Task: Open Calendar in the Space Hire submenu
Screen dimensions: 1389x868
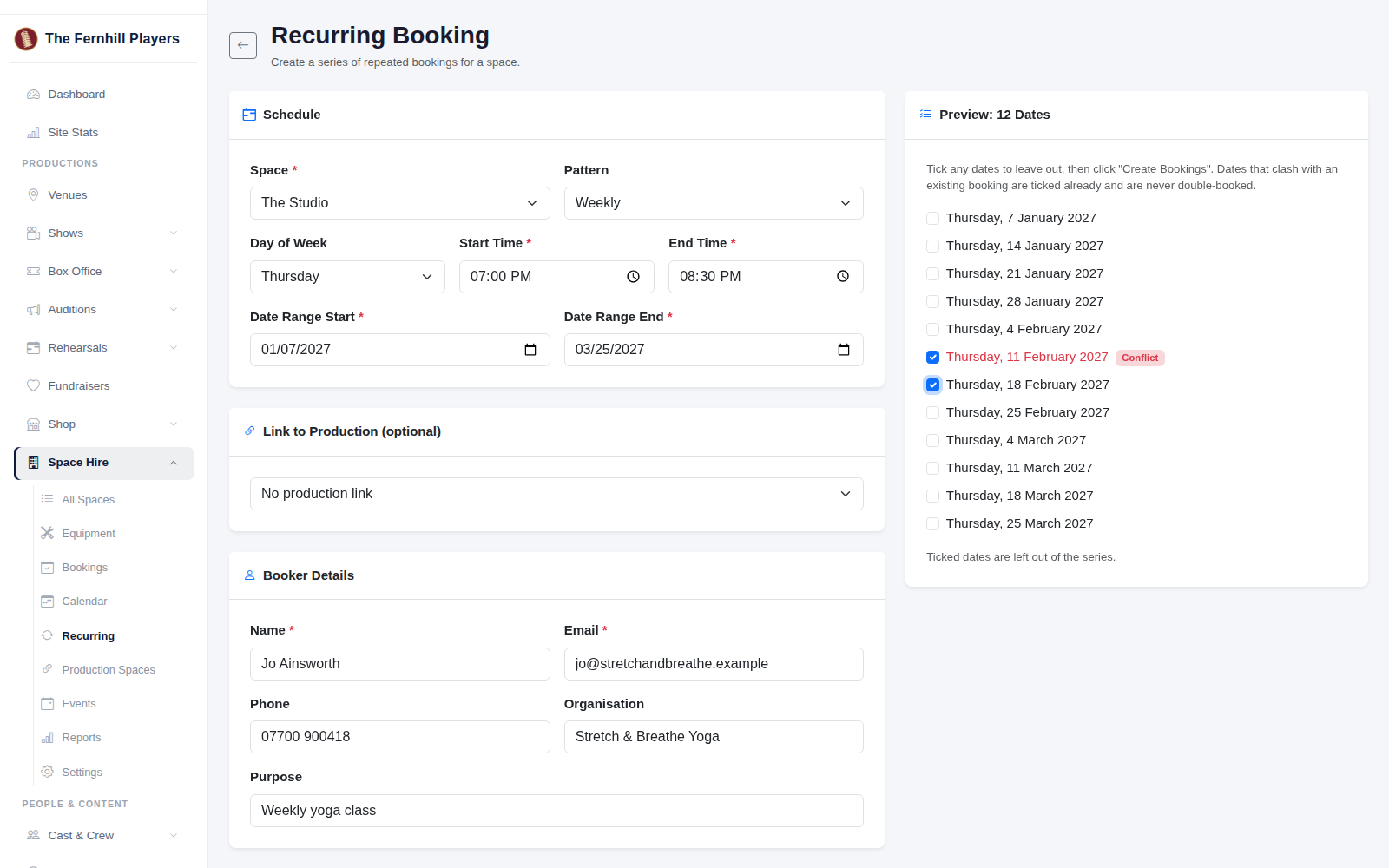Action: (84, 602)
